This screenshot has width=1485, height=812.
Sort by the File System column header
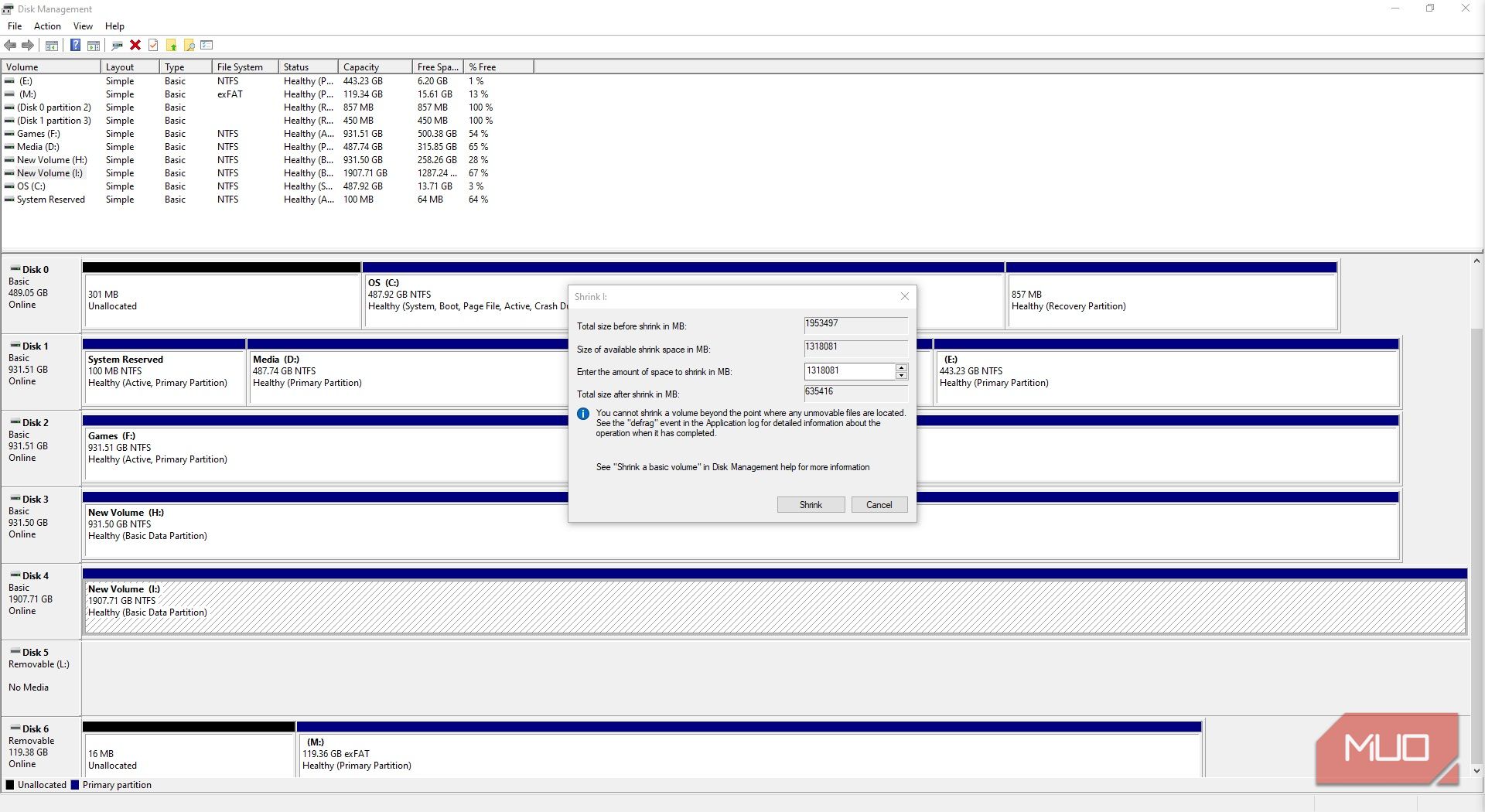point(245,67)
